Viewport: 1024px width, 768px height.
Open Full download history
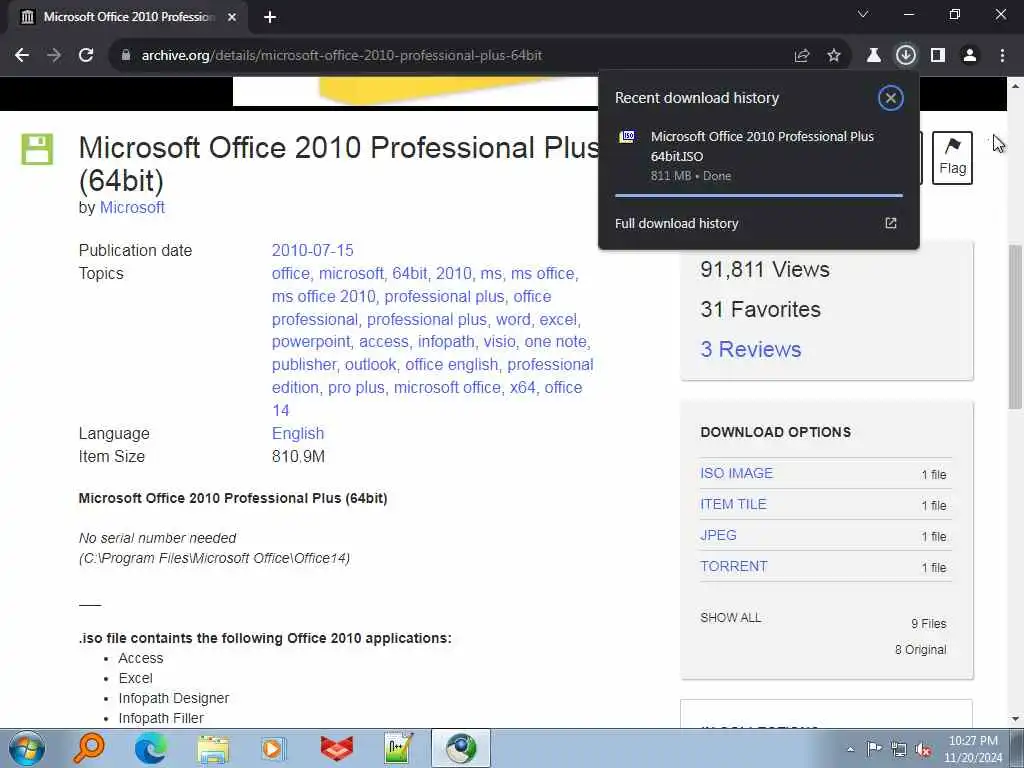pyautogui.click(x=677, y=223)
